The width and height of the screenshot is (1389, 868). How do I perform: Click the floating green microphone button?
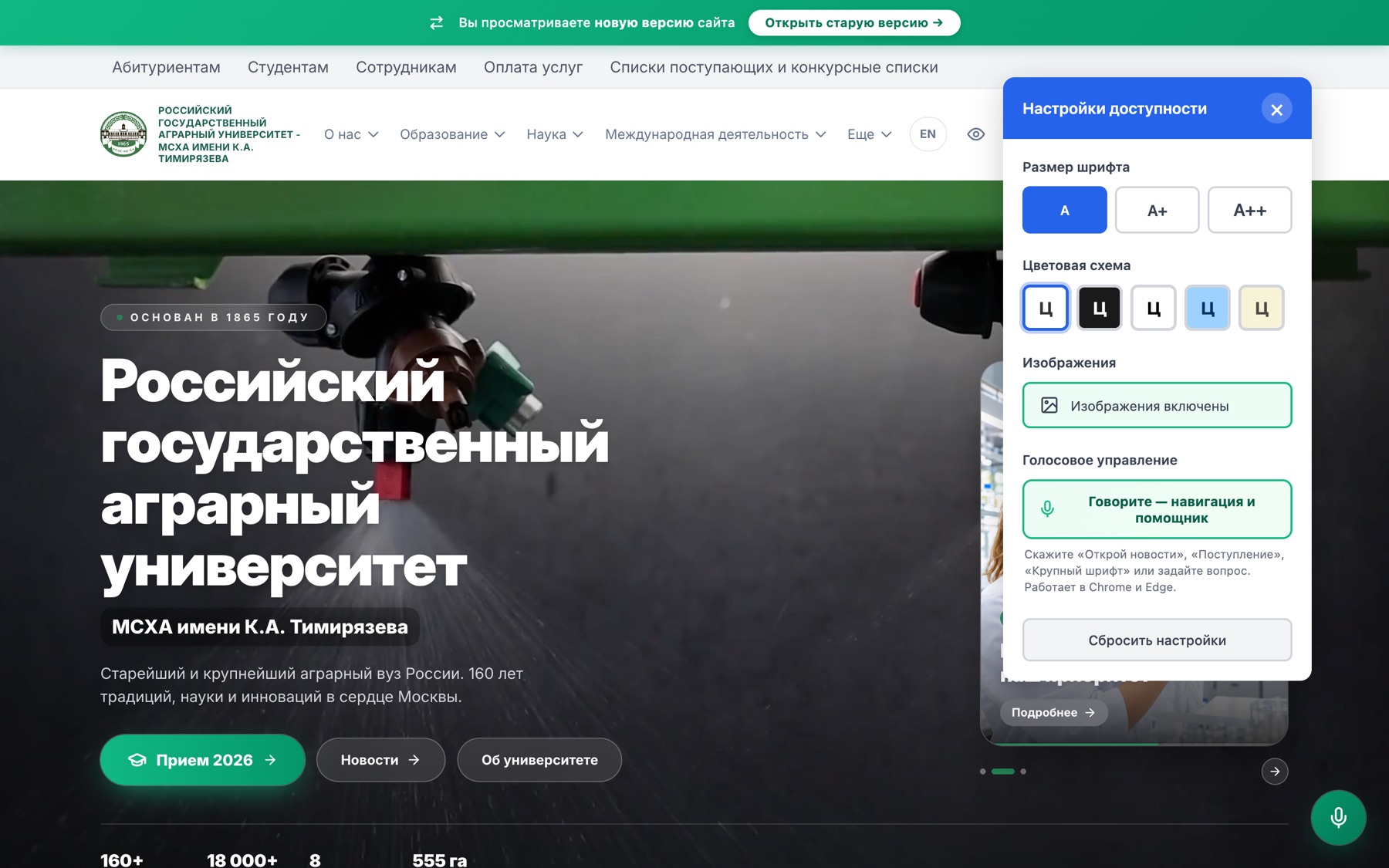click(1338, 817)
